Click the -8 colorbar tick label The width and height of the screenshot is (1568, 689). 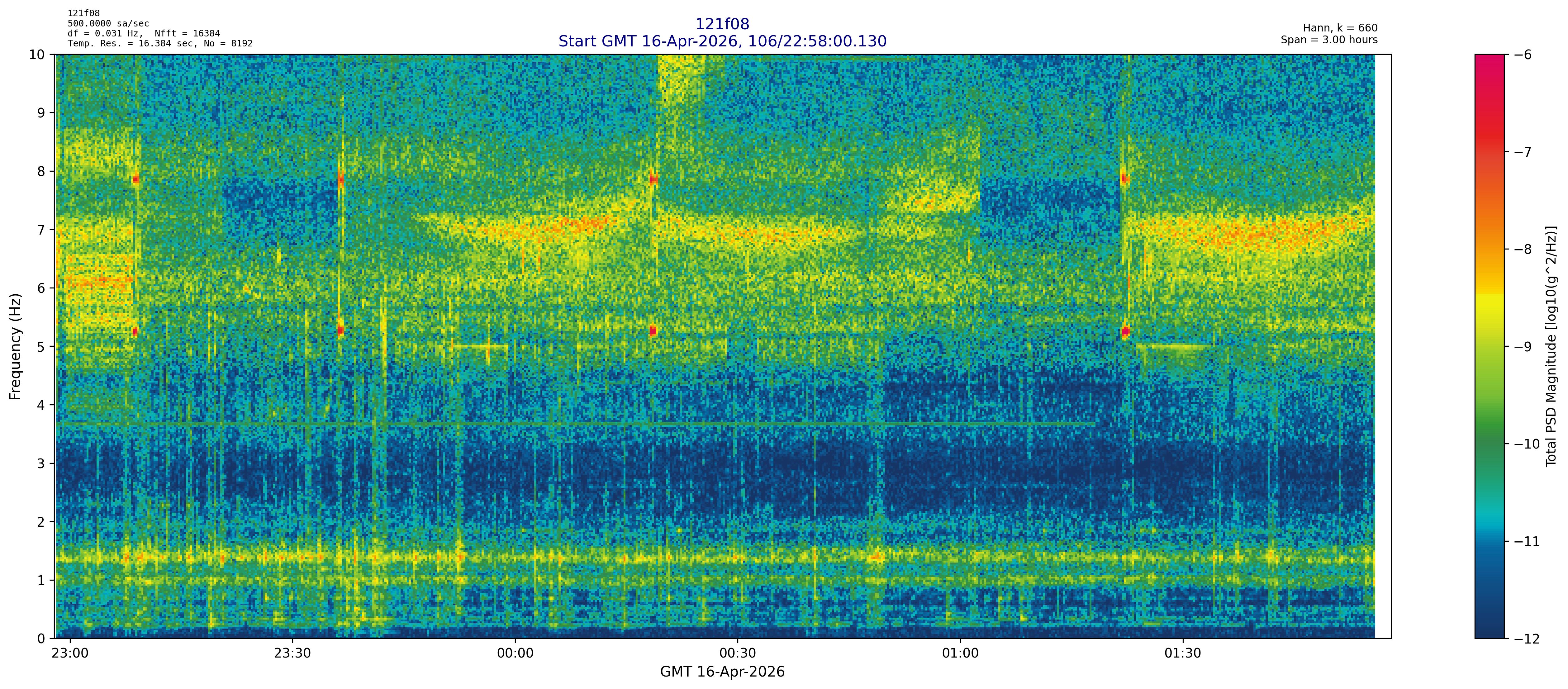tap(1522, 249)
